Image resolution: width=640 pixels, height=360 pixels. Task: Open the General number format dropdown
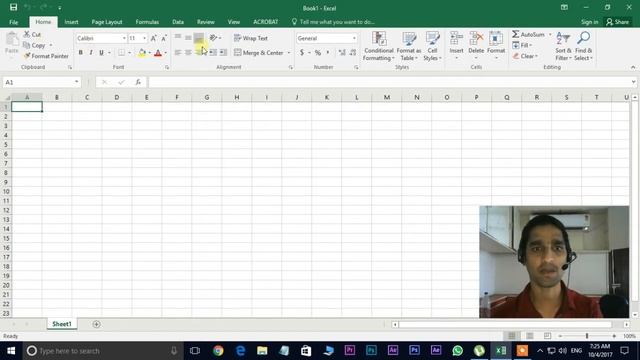pyautogui.click(x=354, y=38)
